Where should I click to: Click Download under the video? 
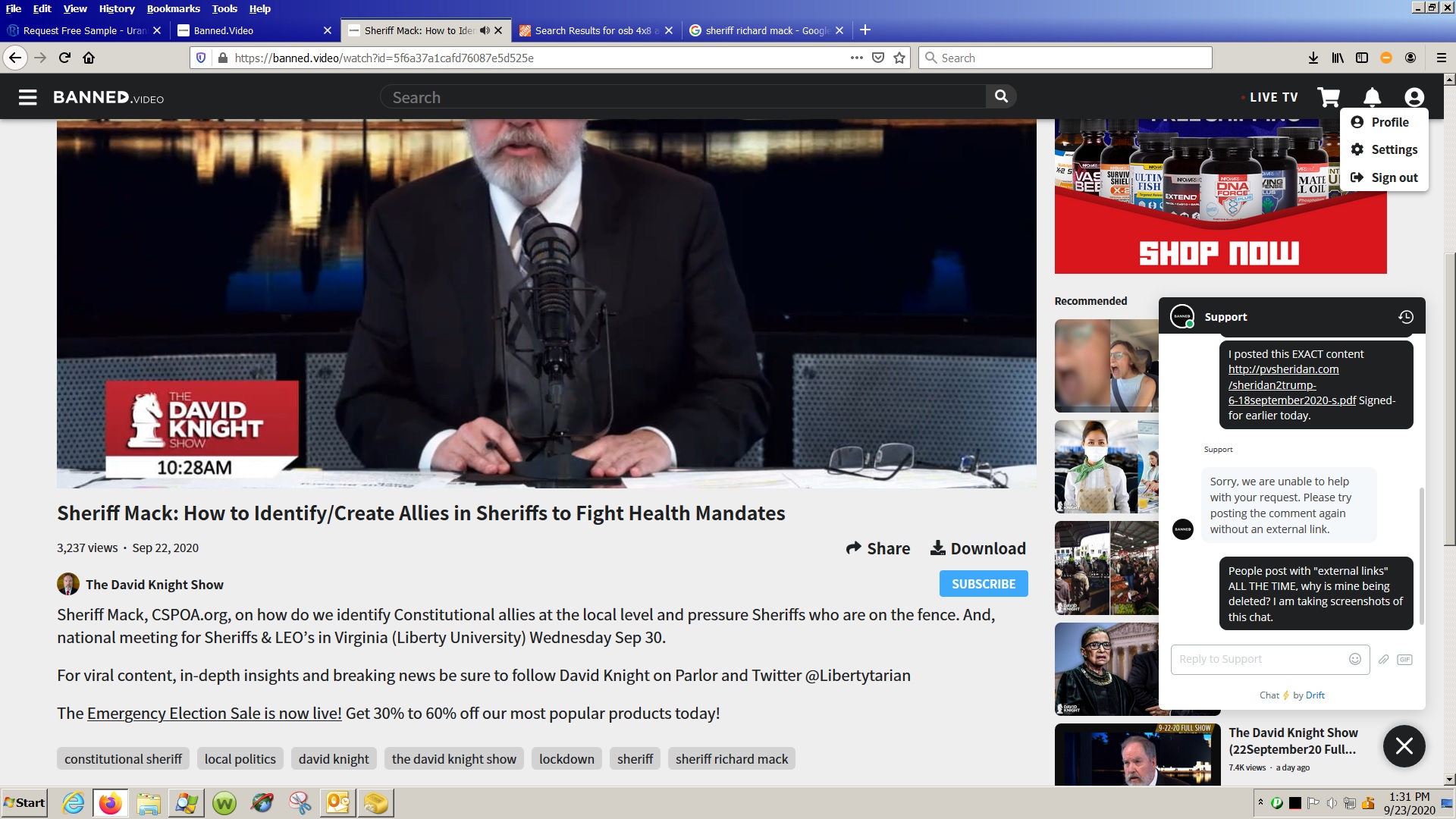pos(978,548)
